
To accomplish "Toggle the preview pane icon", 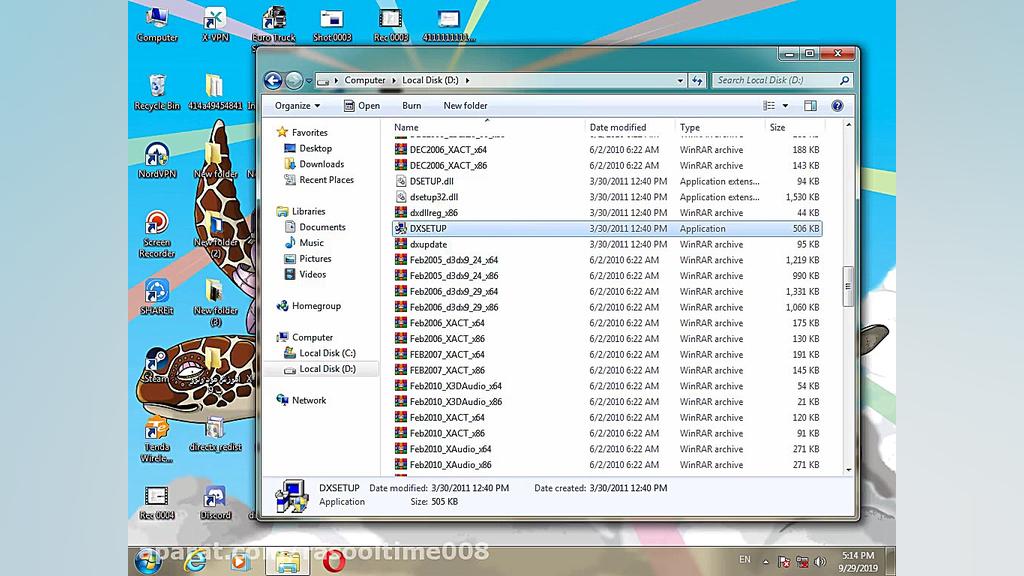I will (x=810, y=105).
